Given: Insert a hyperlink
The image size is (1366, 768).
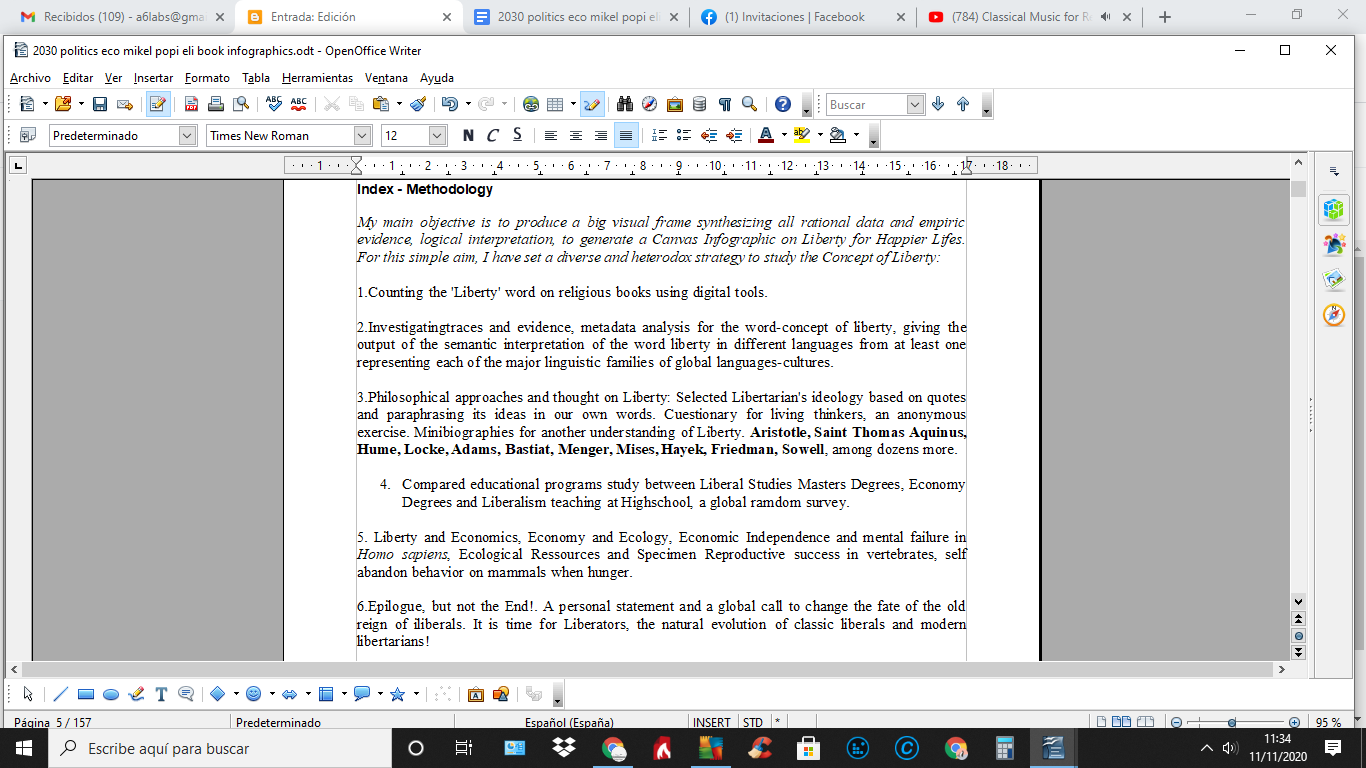Looking at the screenshot, I should pos(531,104).
